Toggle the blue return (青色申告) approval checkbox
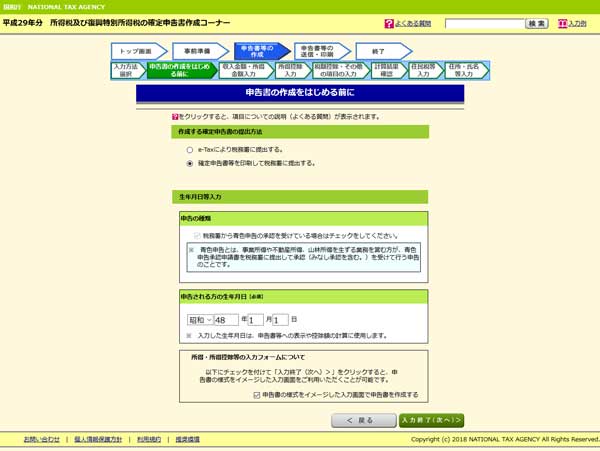 (x=196, y=233)
